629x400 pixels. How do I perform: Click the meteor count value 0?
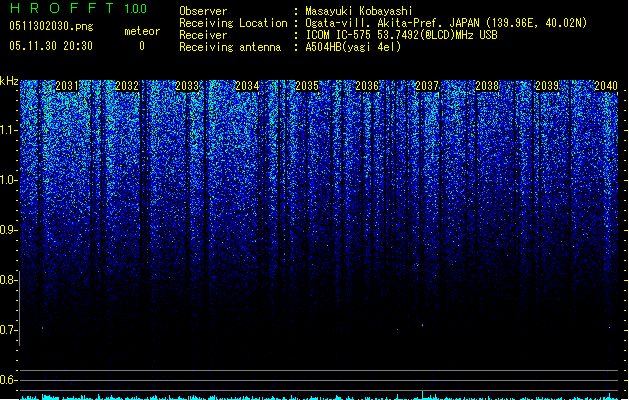(142, 46)
